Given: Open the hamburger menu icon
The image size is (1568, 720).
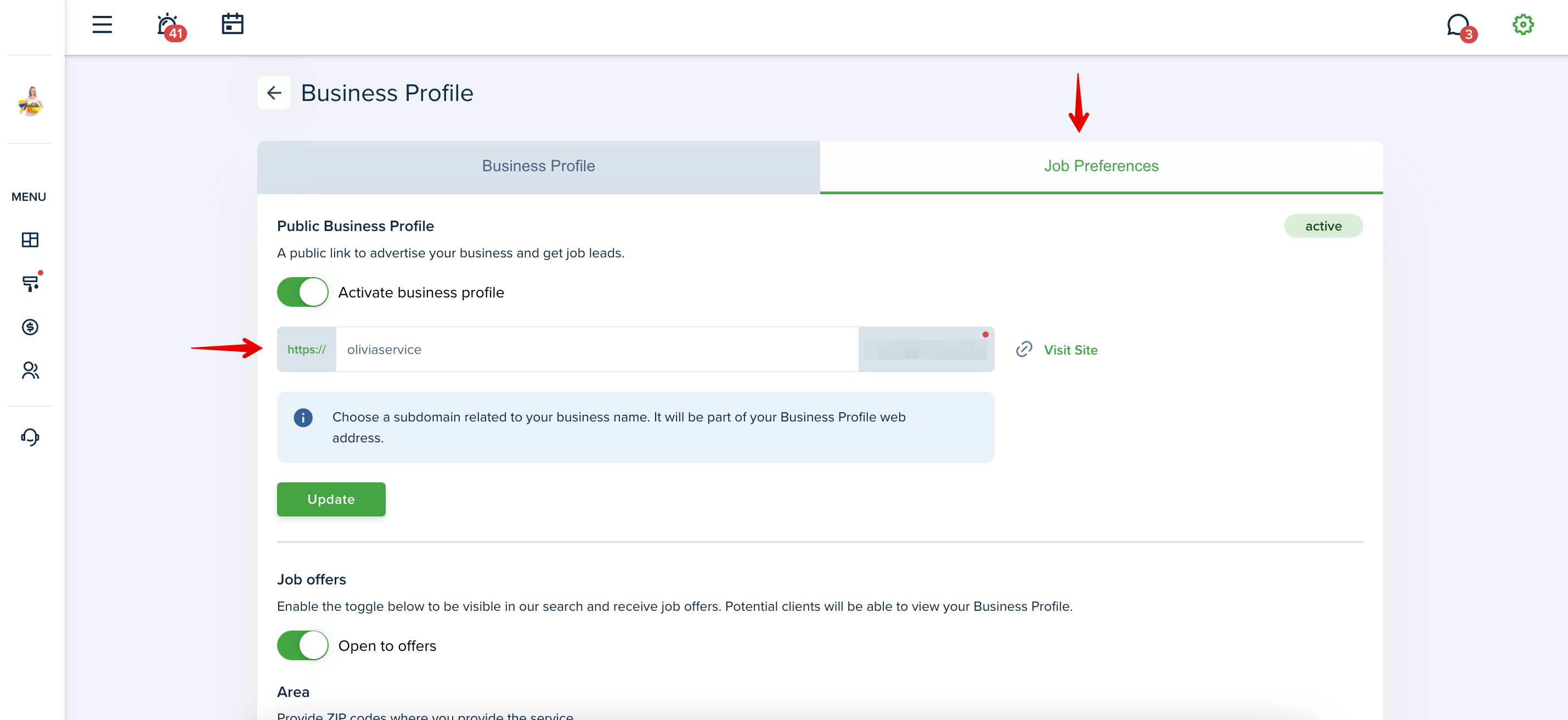Looking at the screenshot, I should pos(102,25).
